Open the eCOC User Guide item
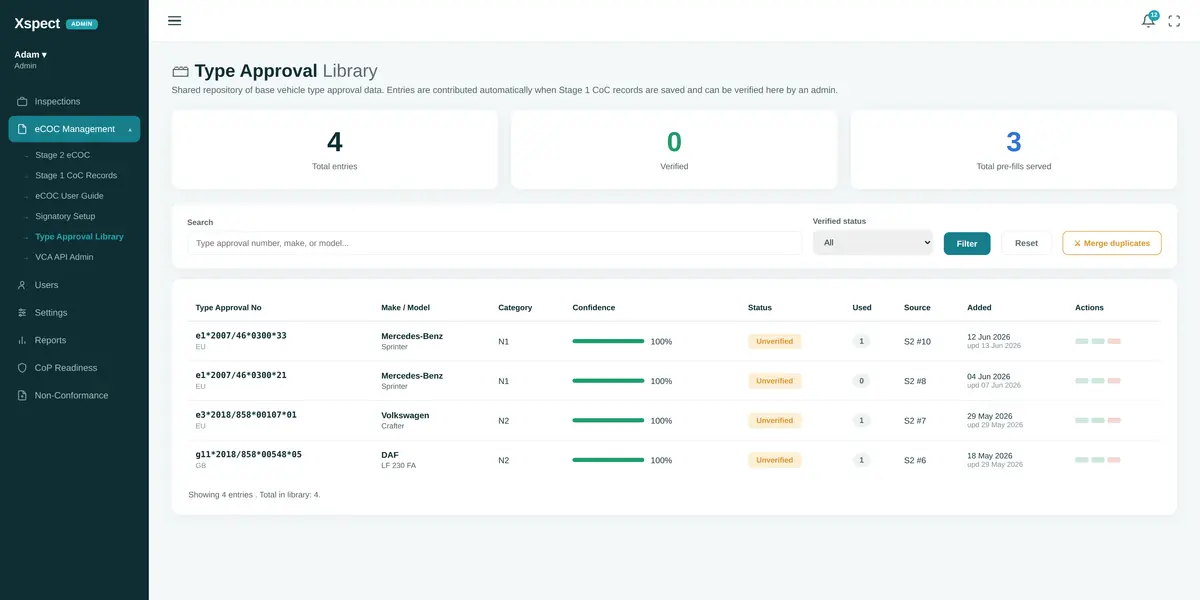The image size is (1200, 600). click(x=69, y=196)
